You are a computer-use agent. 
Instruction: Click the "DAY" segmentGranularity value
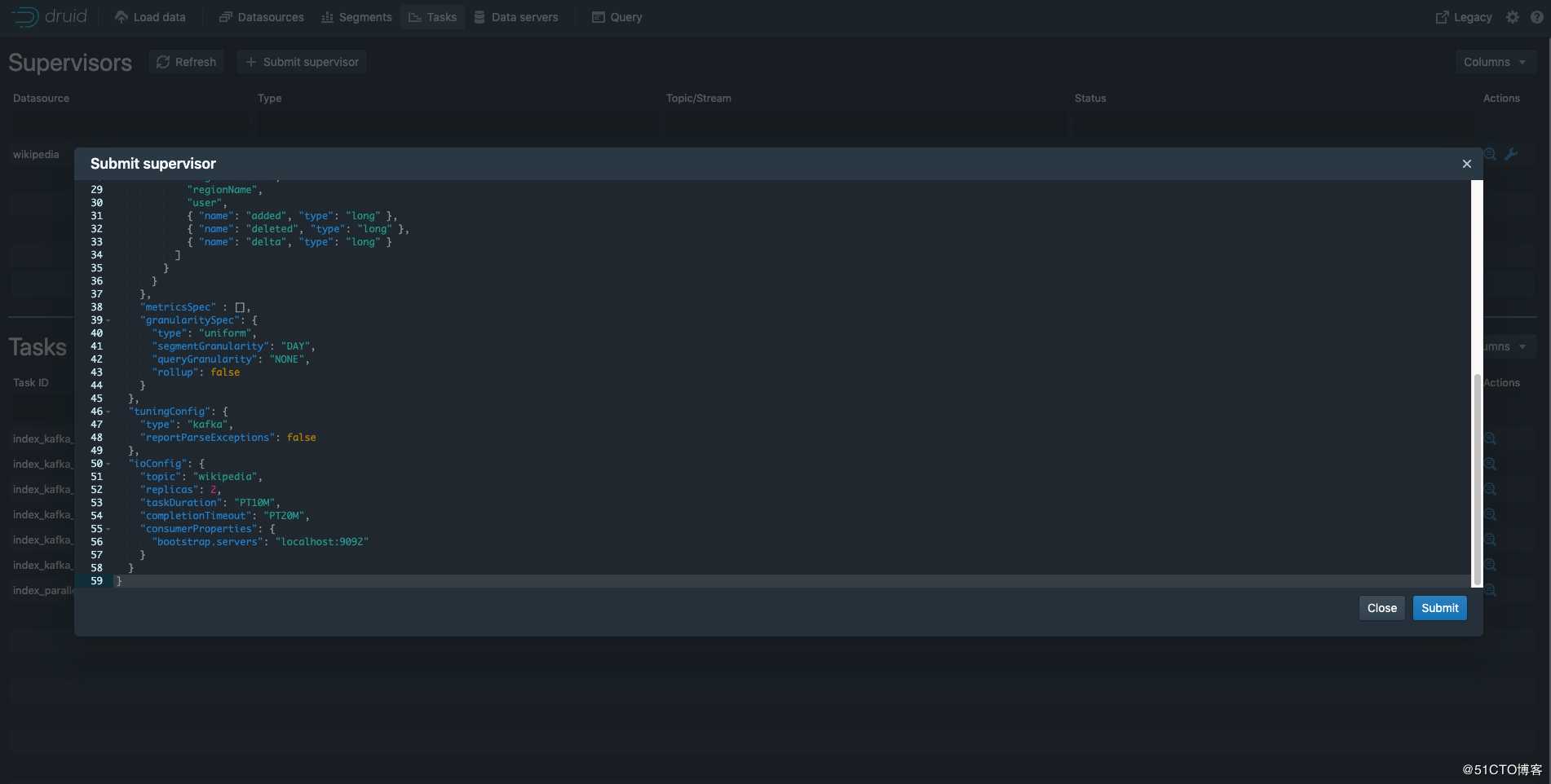pyautogui.click(x=296, y=346)
